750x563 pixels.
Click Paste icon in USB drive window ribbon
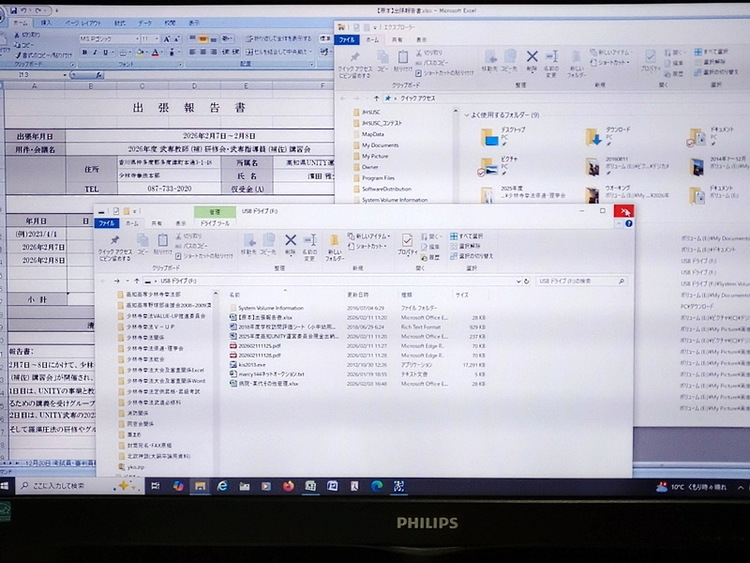pyautogui.click(x=163, y=244)
